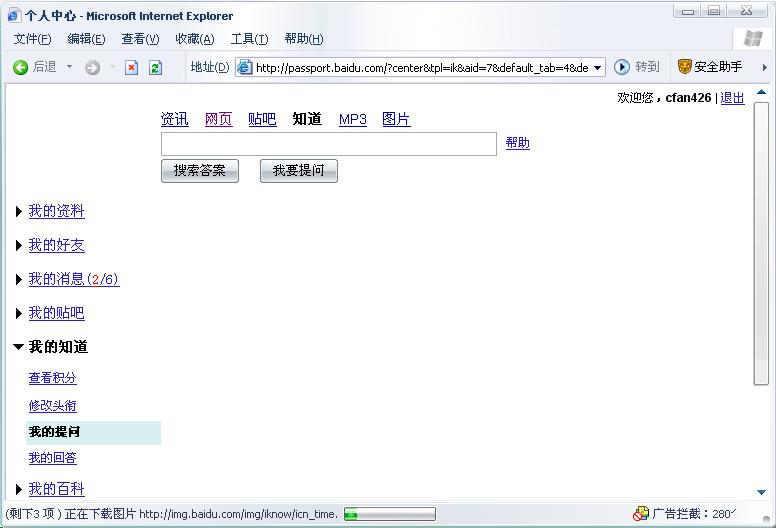Click the 广告拦截：280 status text

coord(692,514)
